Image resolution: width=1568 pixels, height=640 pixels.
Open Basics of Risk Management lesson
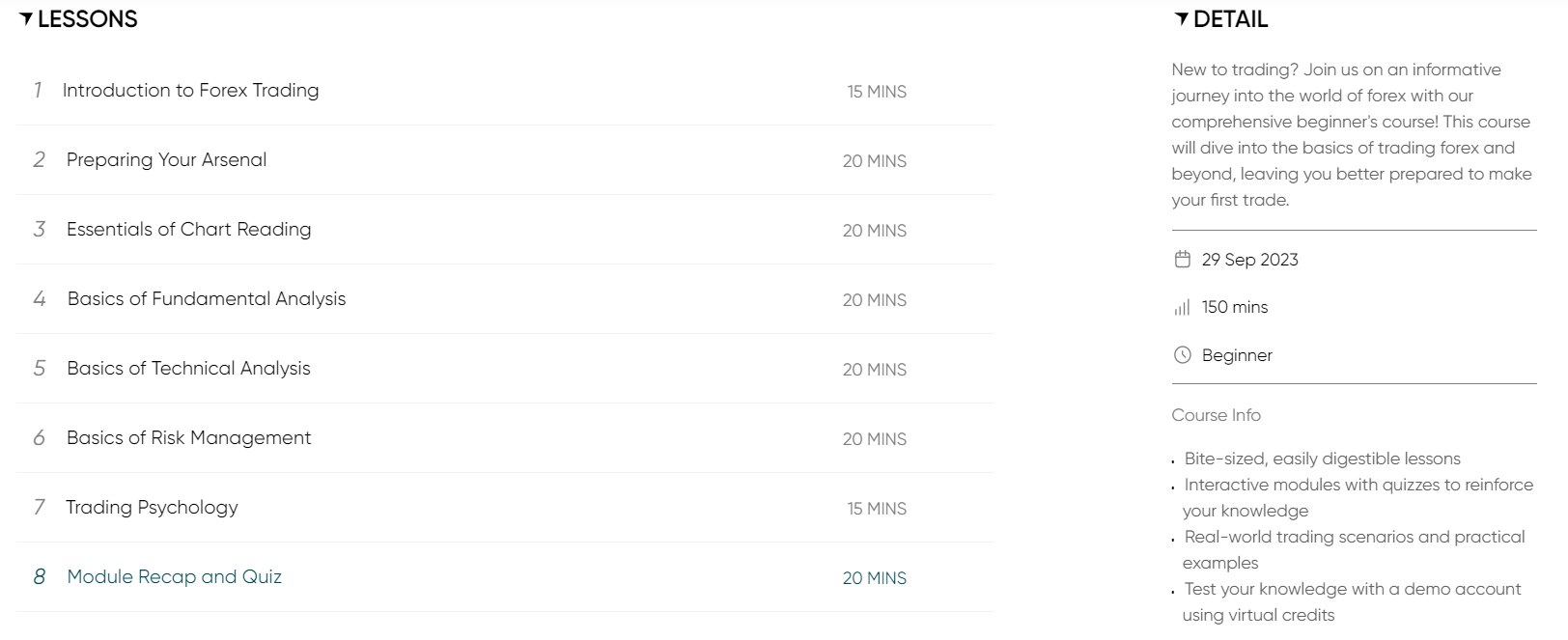(188, 438)
